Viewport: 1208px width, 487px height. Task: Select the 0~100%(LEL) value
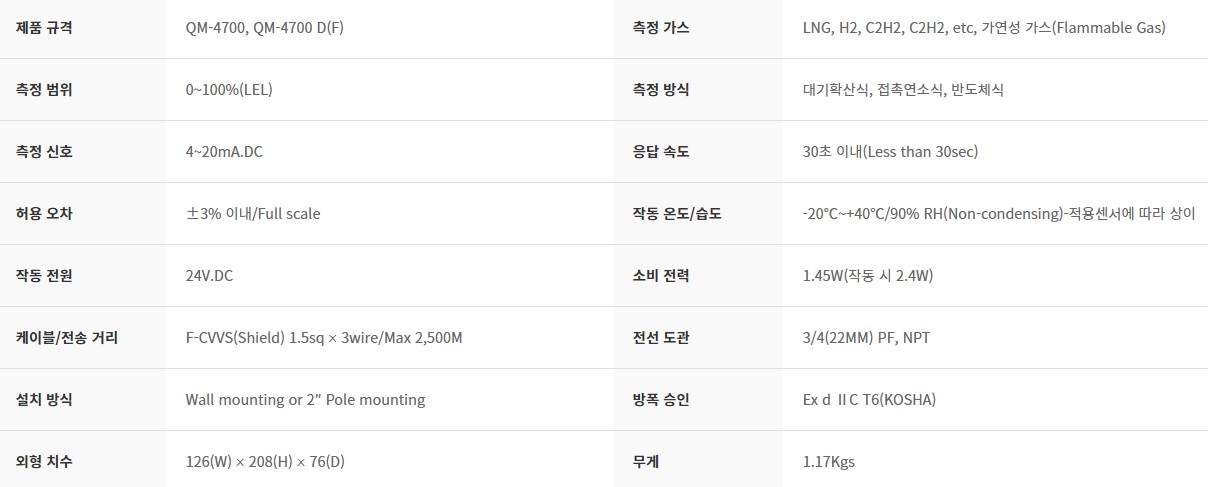[229, 90]
